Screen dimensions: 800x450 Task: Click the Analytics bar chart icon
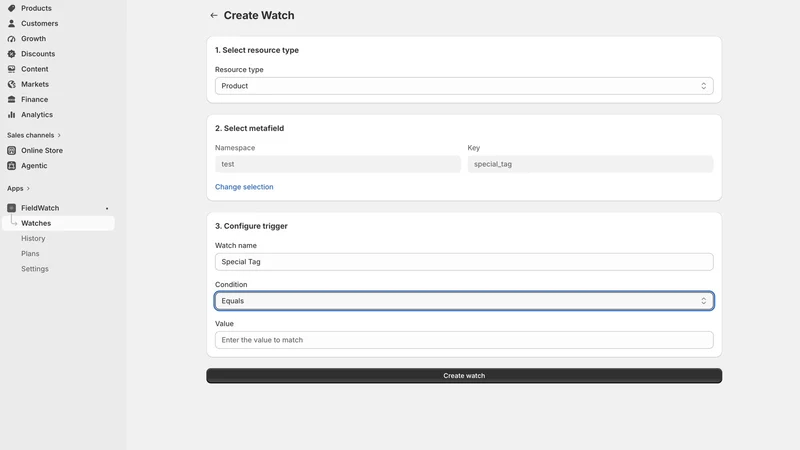click(x=11, y=115)
